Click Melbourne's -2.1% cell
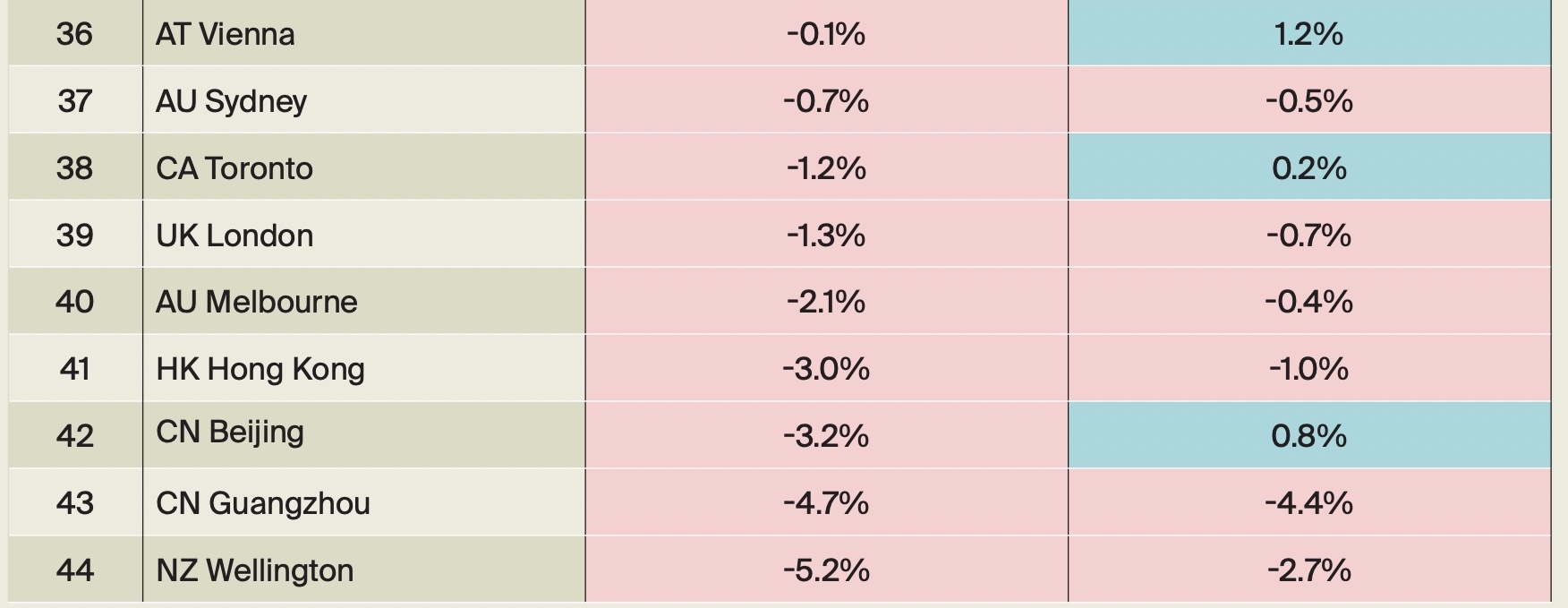This screenshot has width=1568, height=608. (x=826, y=302)
